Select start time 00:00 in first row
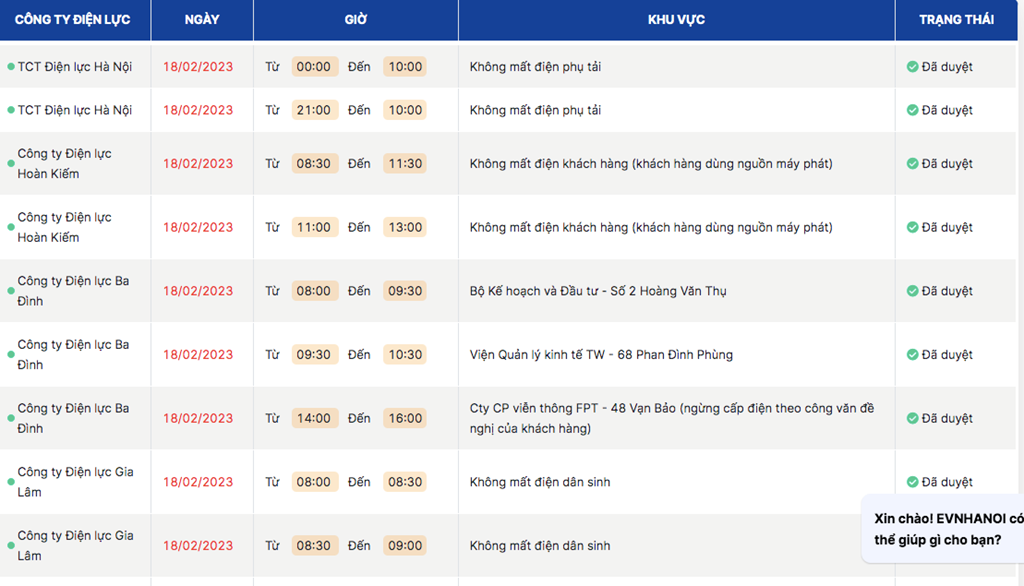The height and width of the screenshot is (586, 1024). tap(314, 67)
